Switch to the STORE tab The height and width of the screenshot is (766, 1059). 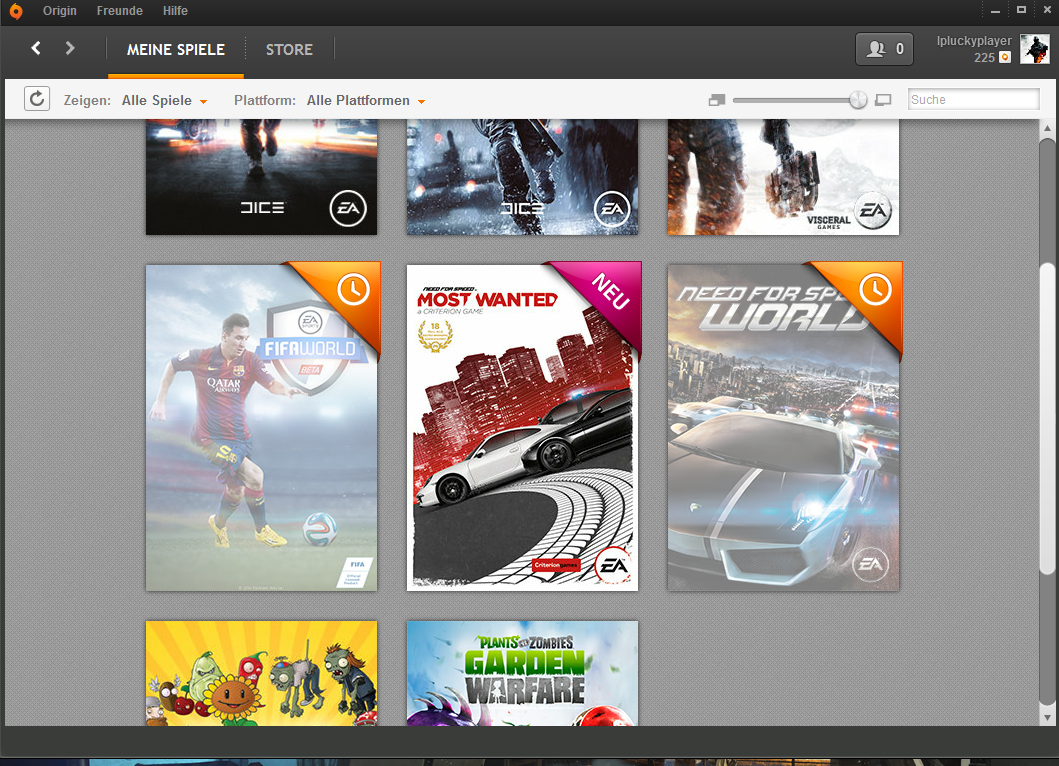tap(289, 48)
